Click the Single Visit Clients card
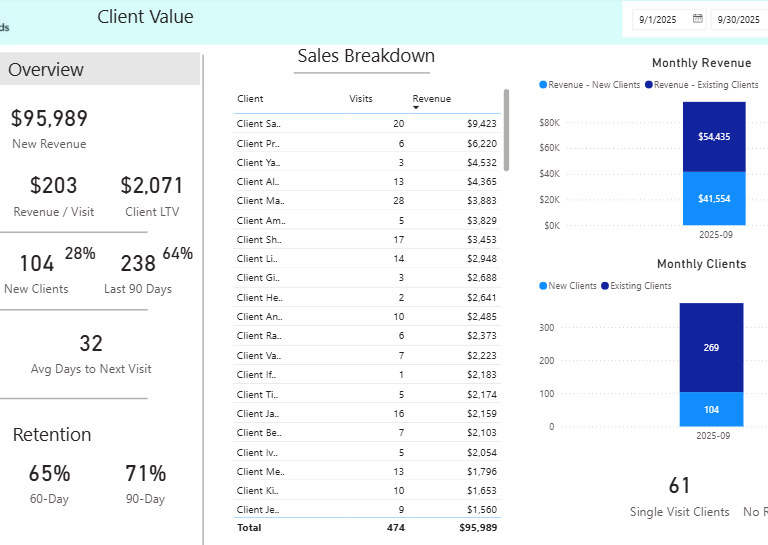The width and height of the screenshot is (768, 545). pos(680,496)
